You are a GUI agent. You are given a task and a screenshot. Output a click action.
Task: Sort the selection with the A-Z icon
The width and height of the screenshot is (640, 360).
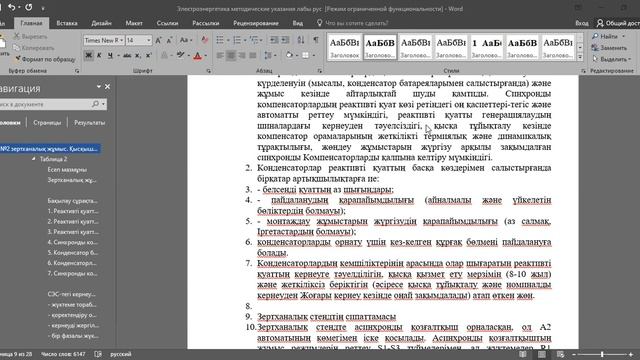coord(301,40)
